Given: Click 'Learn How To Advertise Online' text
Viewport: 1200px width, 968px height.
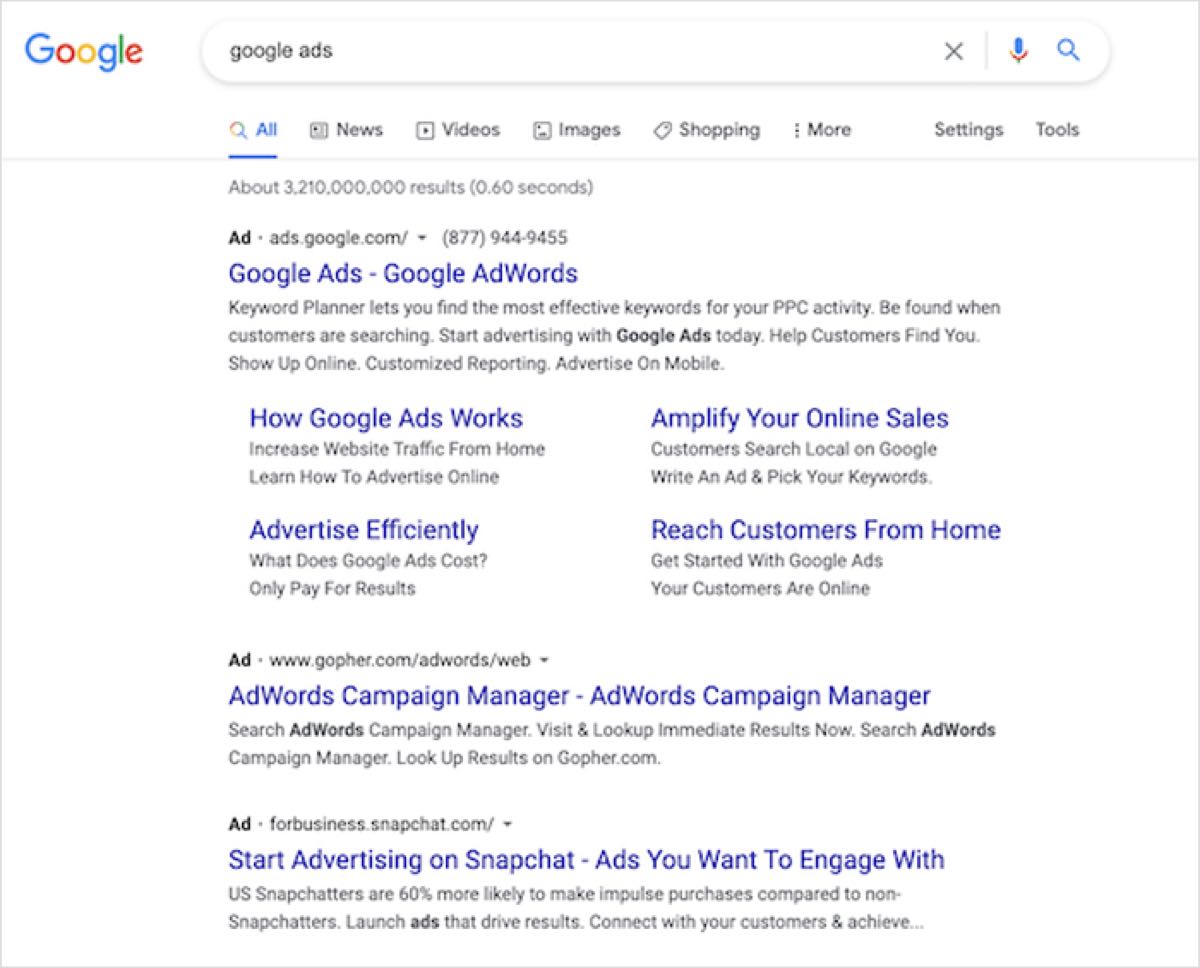Looking at the screenshot, I should [374, 477].
